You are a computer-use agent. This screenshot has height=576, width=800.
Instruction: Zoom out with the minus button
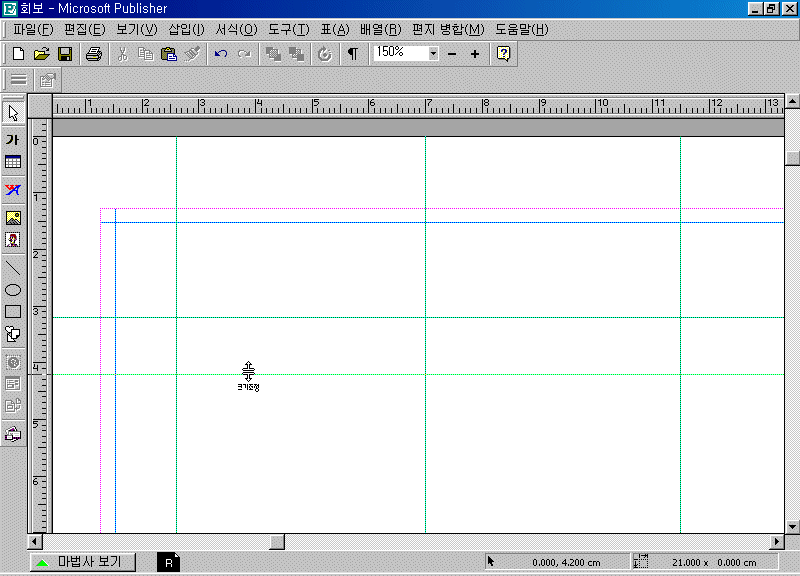pos(452,54)
